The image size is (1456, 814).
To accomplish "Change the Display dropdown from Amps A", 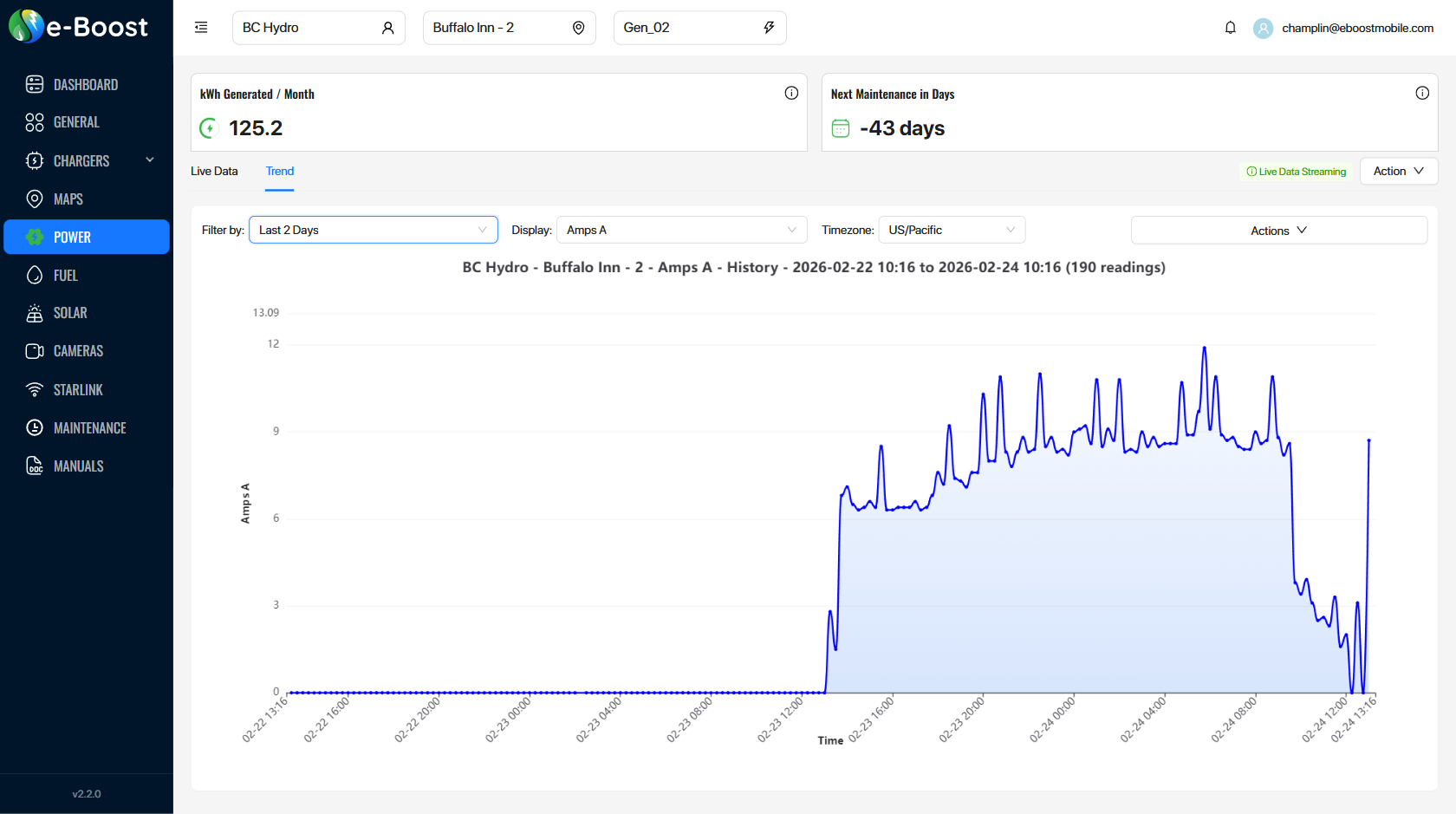I will [681, 230].
